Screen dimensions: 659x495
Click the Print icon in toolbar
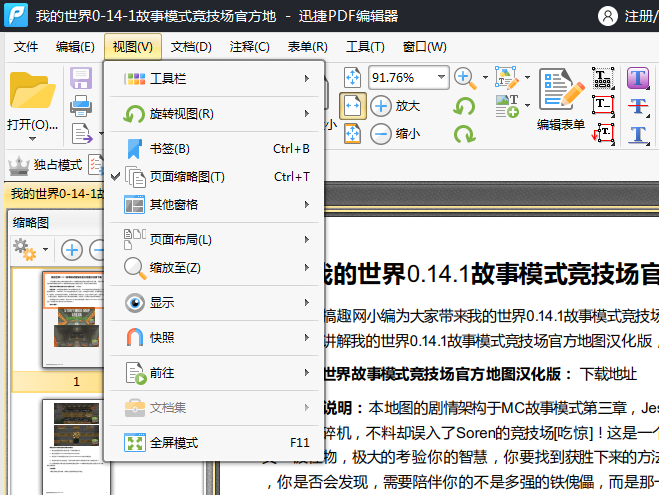click(x=81, y=106)
